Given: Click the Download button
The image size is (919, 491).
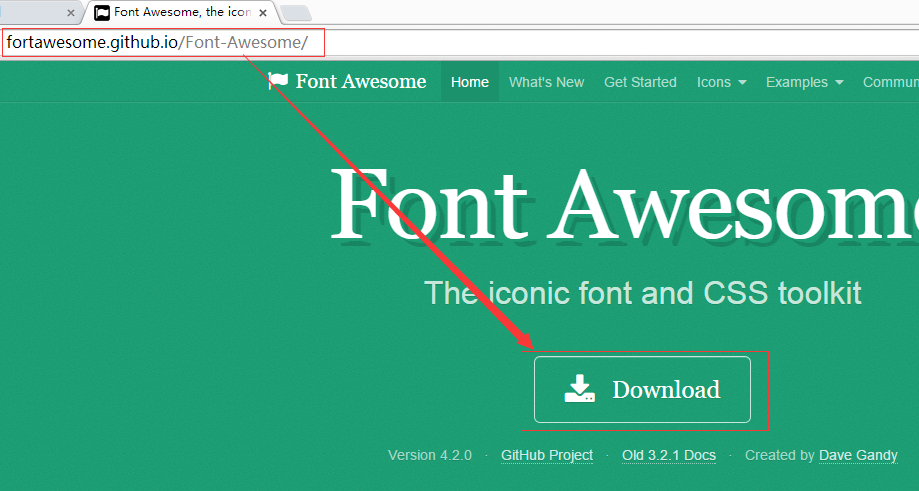Looking at the screenshot, I should (x=642, y=390).
